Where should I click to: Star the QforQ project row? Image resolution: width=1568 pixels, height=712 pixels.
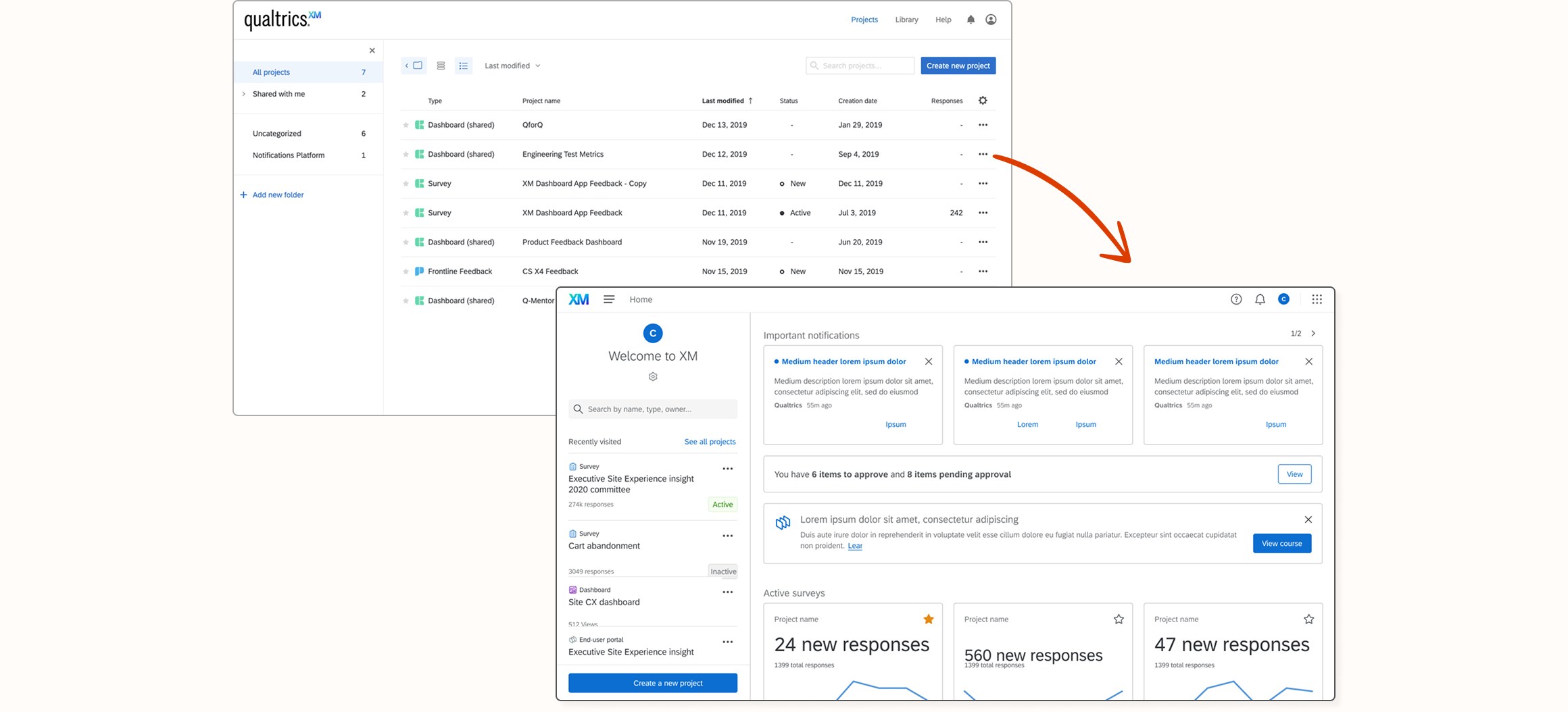(406, 125)
